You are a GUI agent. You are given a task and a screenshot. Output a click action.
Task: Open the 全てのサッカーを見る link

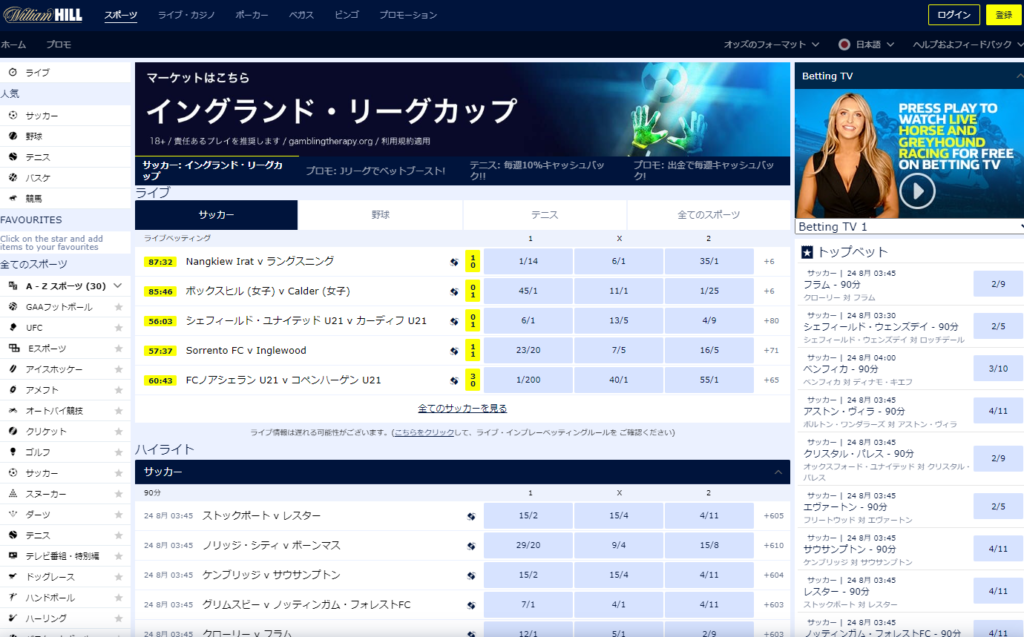point(462,408)
